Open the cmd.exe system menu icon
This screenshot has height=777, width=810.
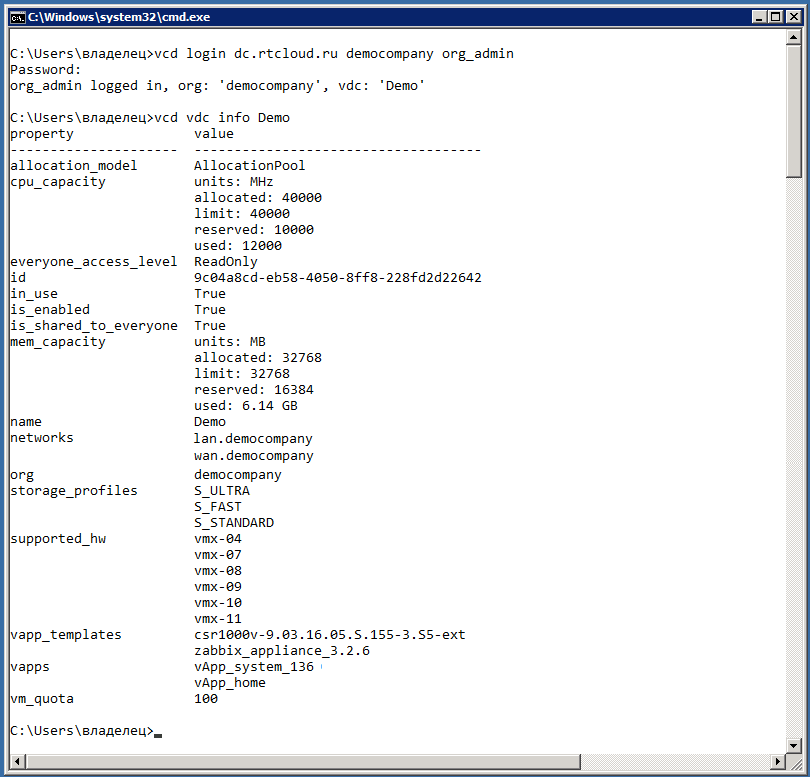(x=16, y=17)
